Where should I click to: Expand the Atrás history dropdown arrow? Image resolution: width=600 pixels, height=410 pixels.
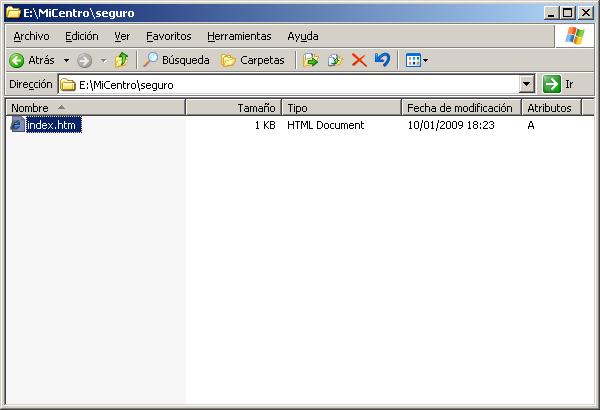[x=66, y=60]
